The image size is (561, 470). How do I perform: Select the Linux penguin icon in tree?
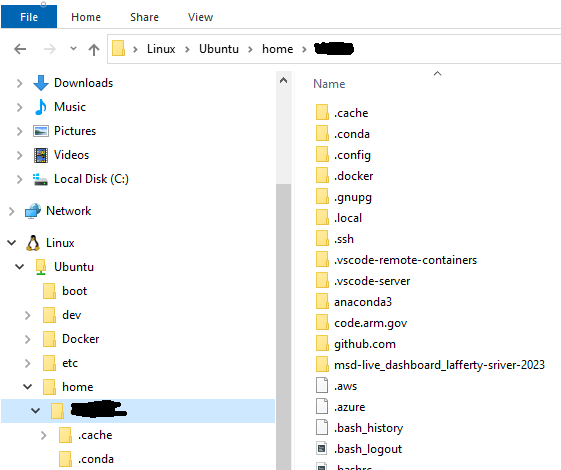[x=33, y=243]
